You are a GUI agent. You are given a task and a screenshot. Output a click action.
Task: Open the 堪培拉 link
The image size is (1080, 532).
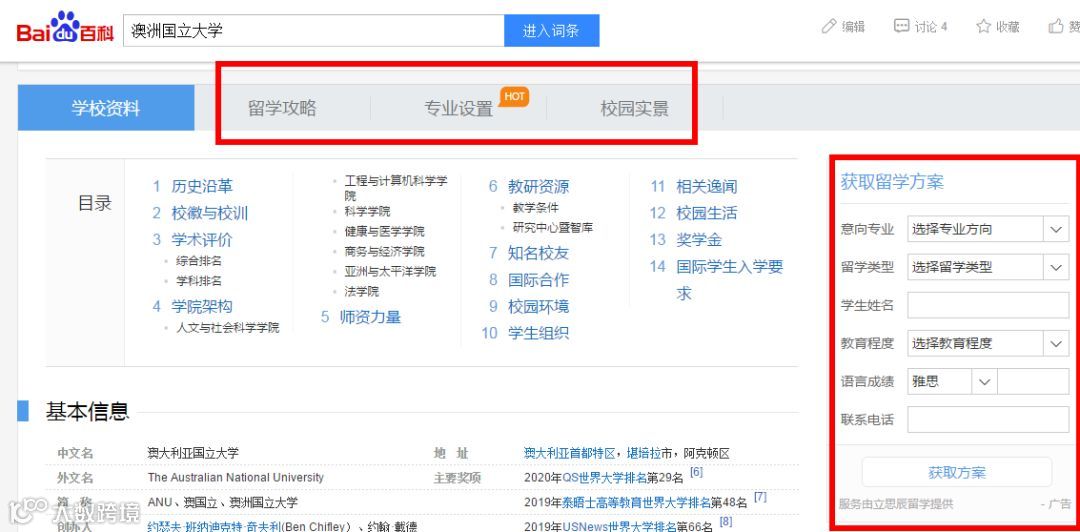(x=643, y=453)
